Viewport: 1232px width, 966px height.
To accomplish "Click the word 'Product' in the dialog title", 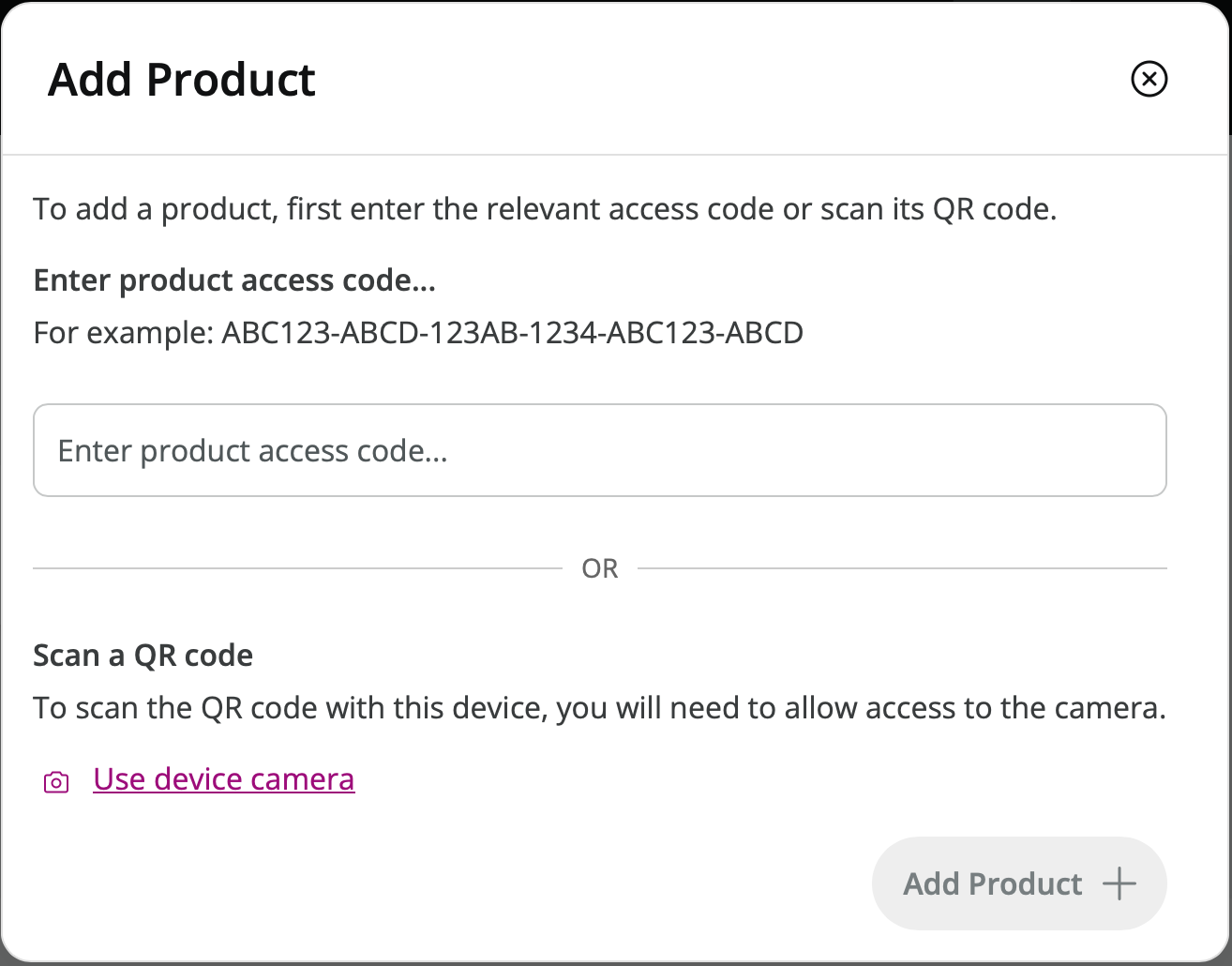I will 232,80.
